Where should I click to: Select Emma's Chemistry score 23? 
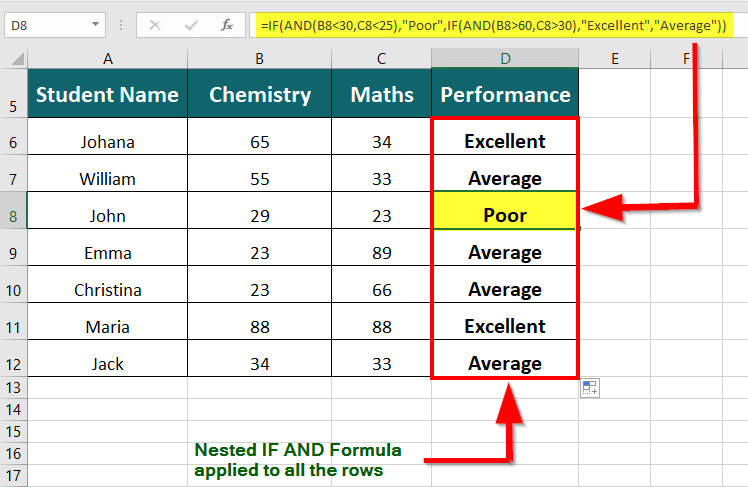(260, 248)
